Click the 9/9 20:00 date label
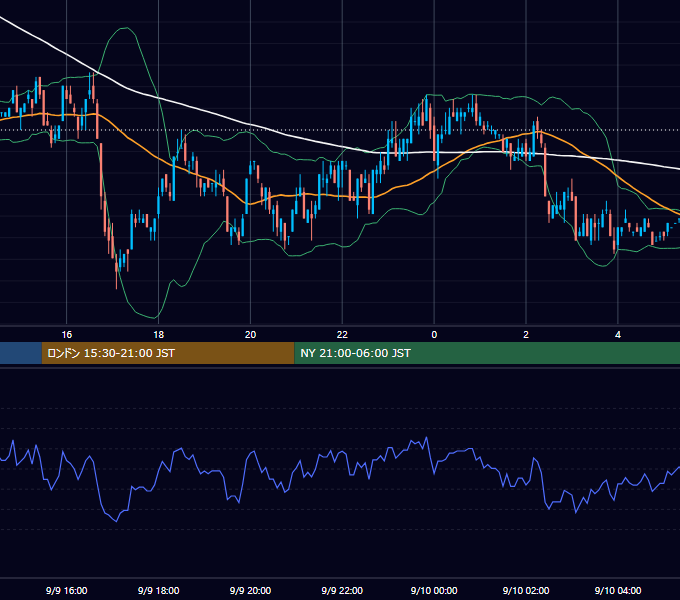680x600 pixels. 250,590
